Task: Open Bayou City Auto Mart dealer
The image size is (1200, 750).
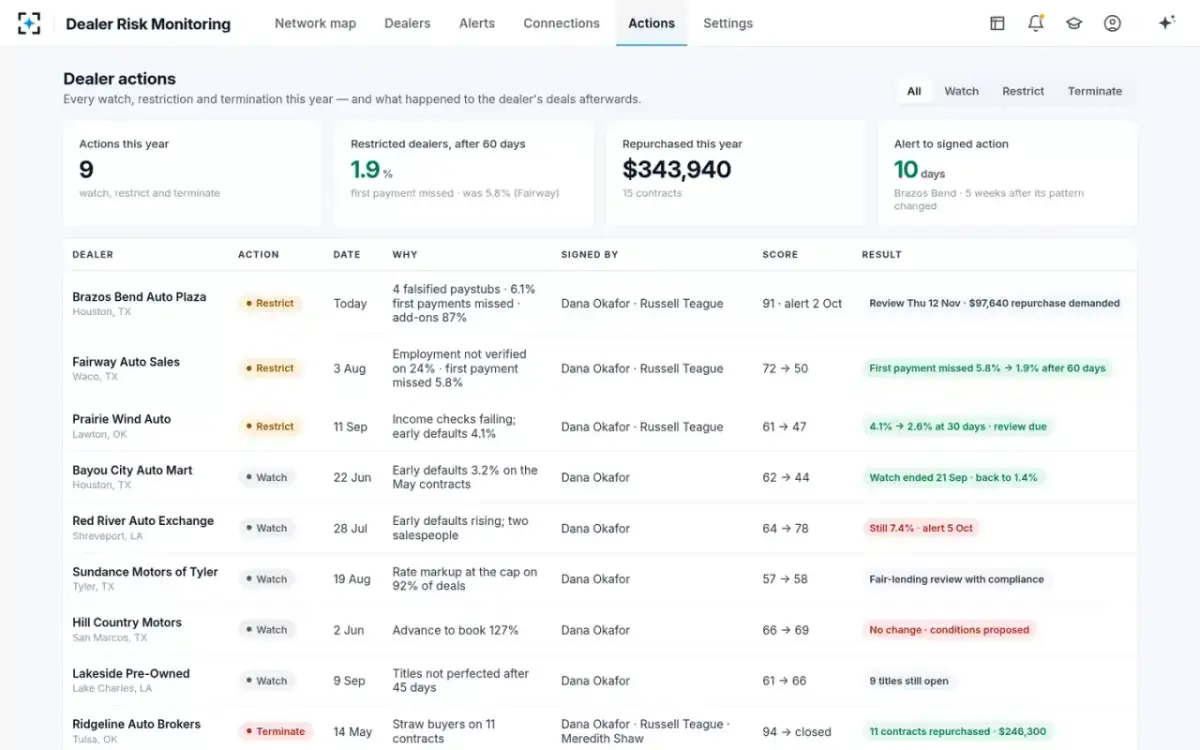Action: [x=132, y=470]
